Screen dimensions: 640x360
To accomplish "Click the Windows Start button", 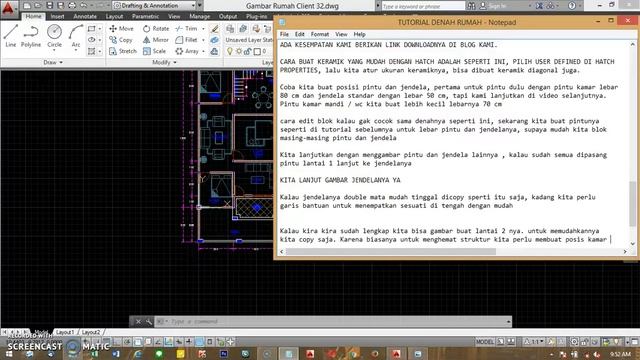I will 8,353.
